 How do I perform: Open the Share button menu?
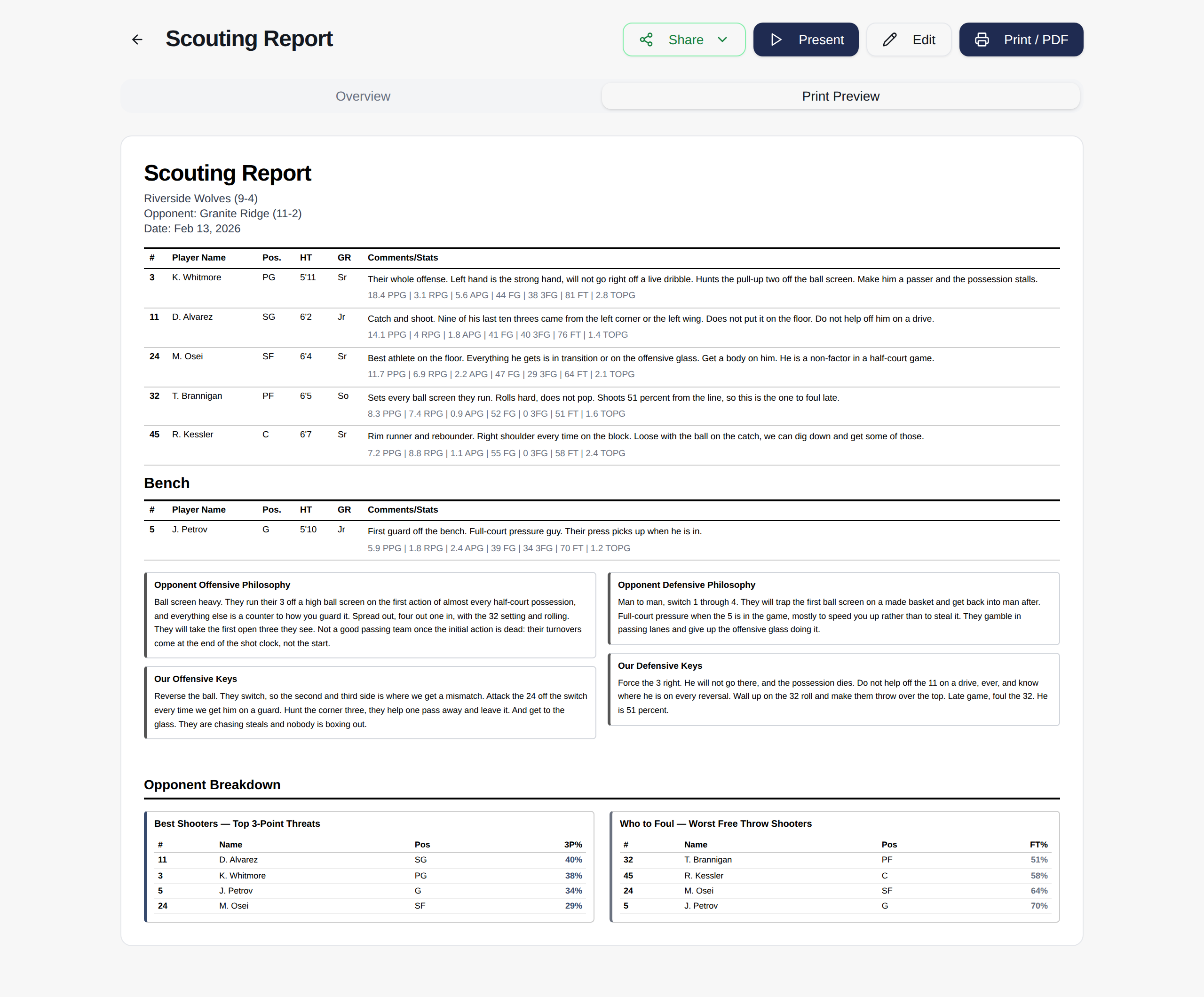click(x=684, y=40)
